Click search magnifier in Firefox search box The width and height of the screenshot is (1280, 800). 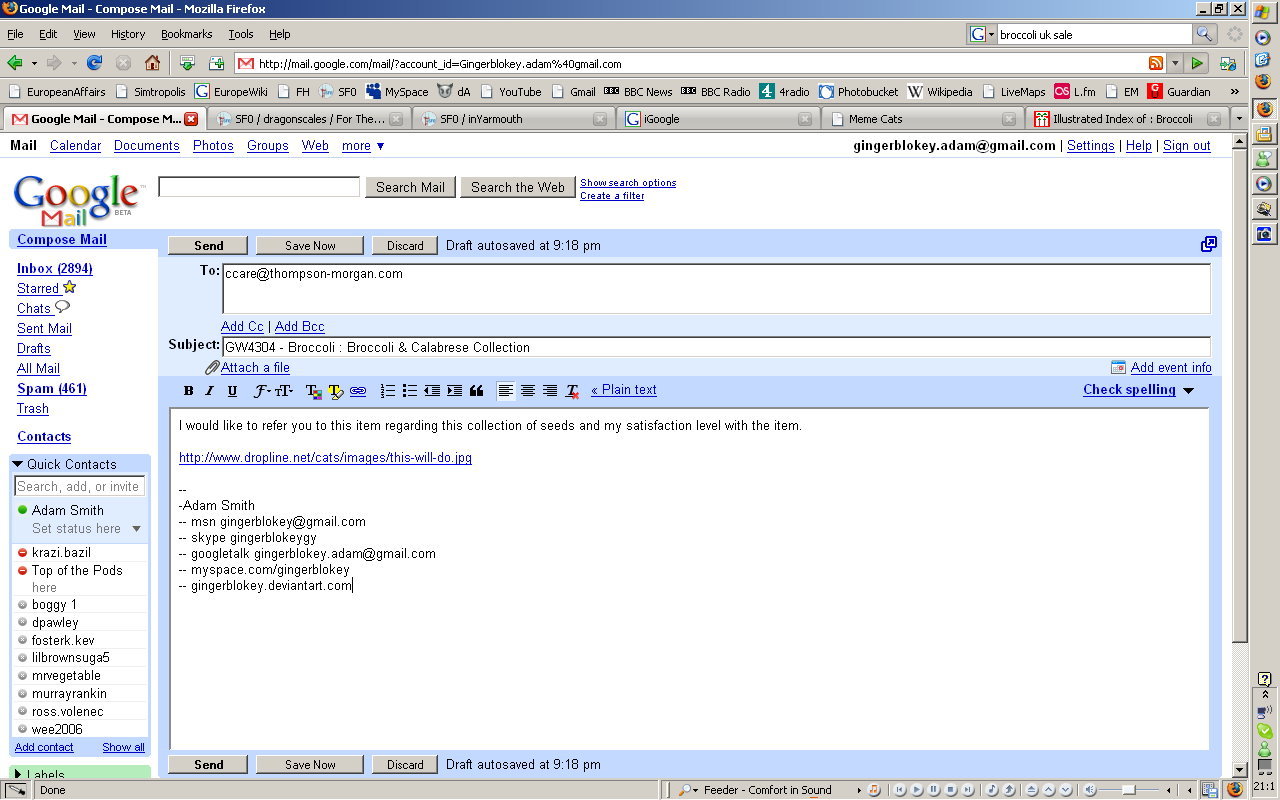[x=1205, y=34]
